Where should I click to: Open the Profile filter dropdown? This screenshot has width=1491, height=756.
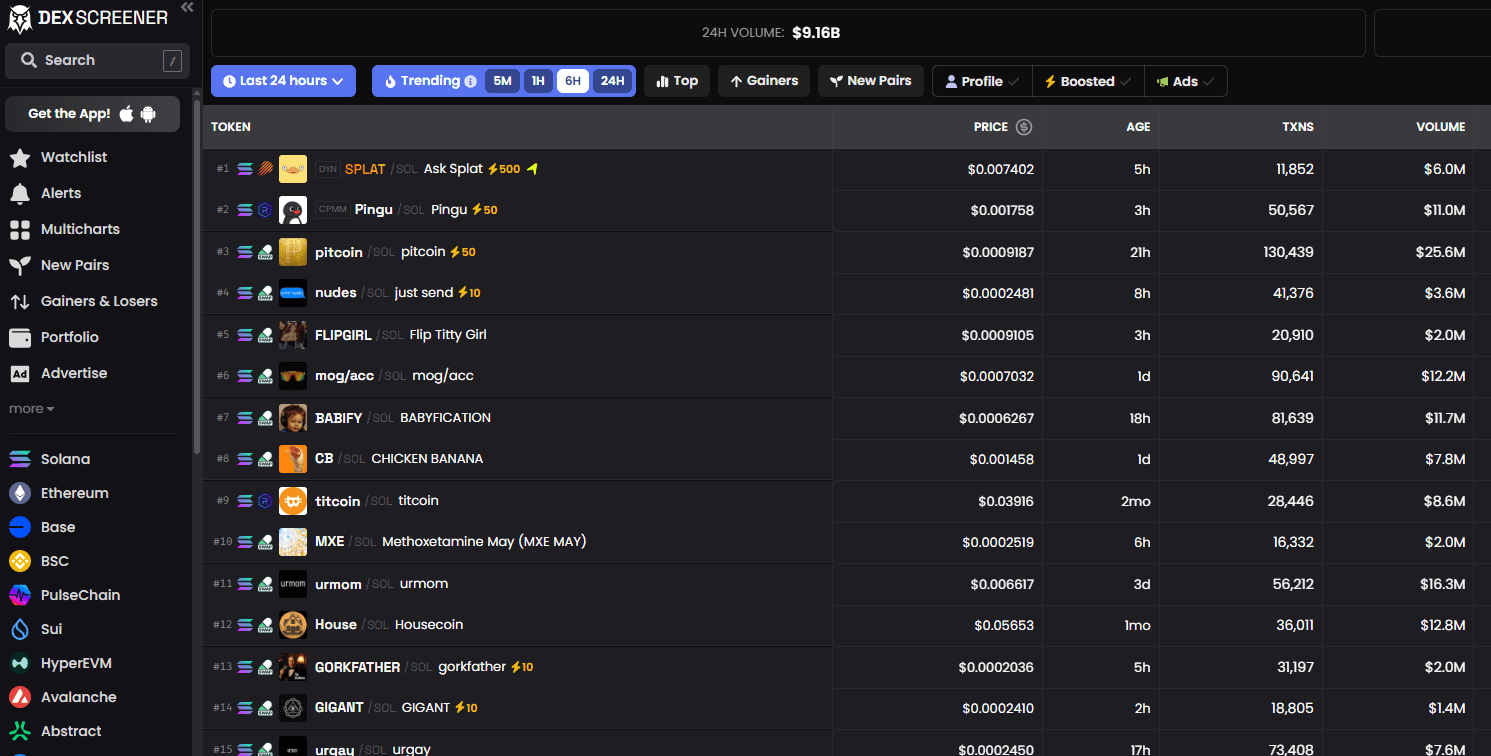coord(982,81)
